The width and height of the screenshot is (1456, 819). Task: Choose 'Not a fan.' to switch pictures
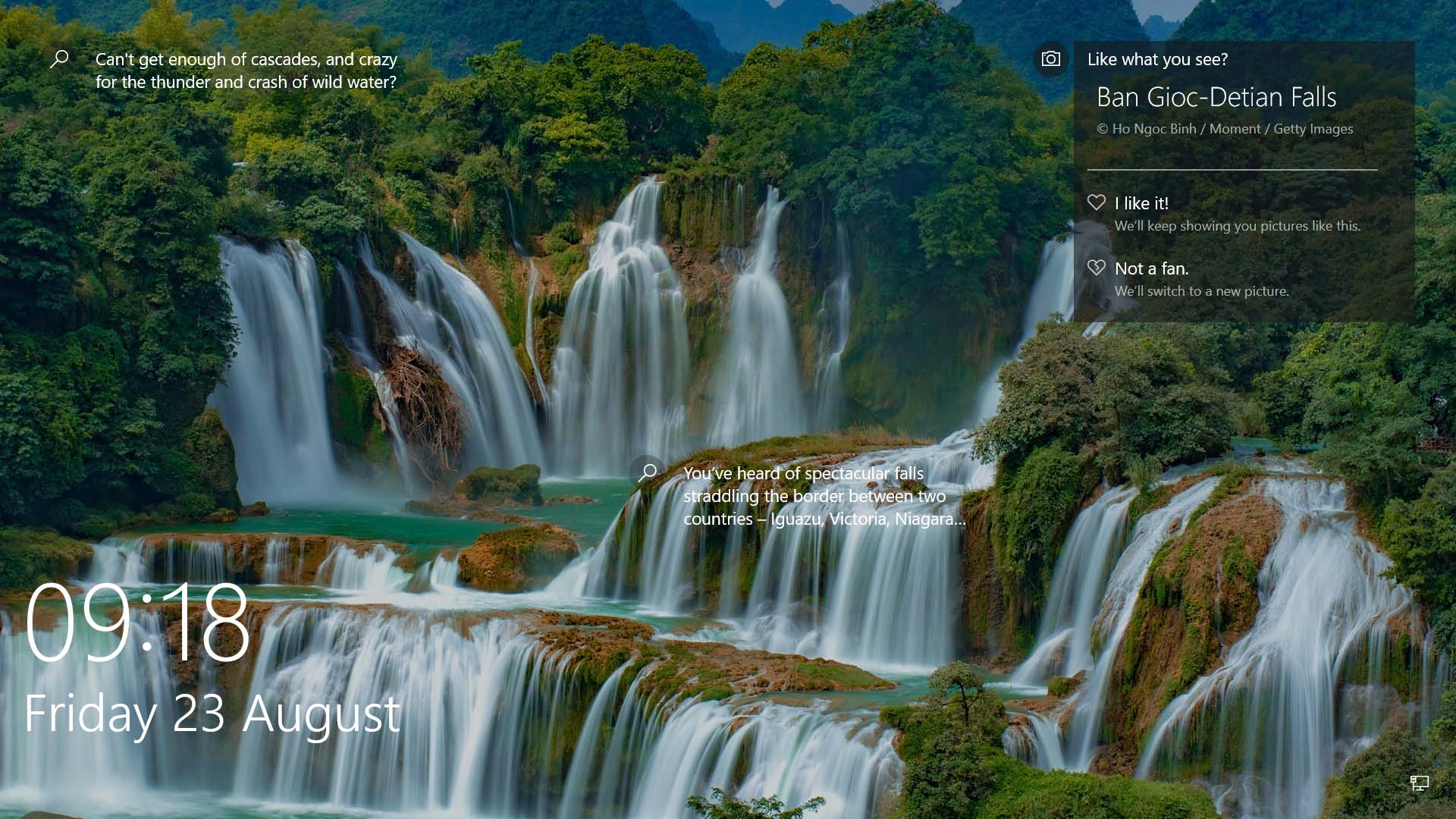pos(1151,268)
